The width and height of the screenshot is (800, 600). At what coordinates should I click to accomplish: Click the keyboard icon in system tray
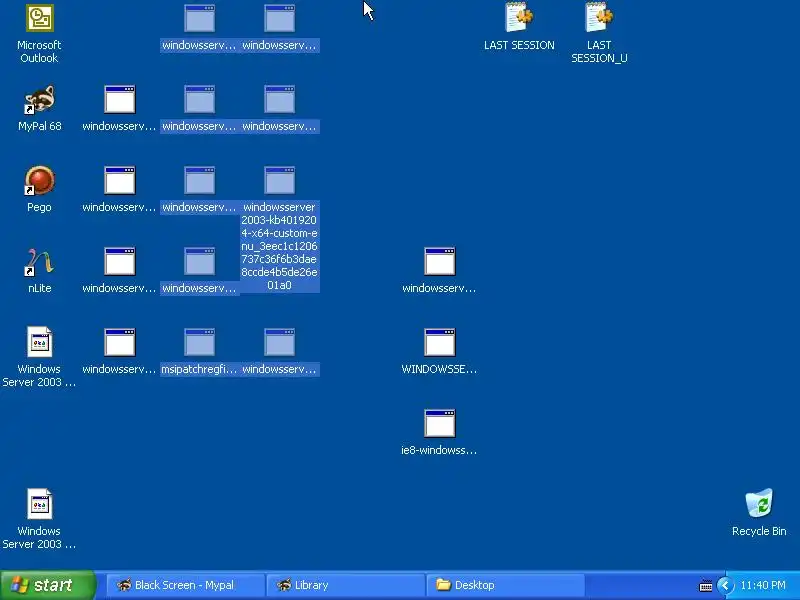click(x=706, y=586)
